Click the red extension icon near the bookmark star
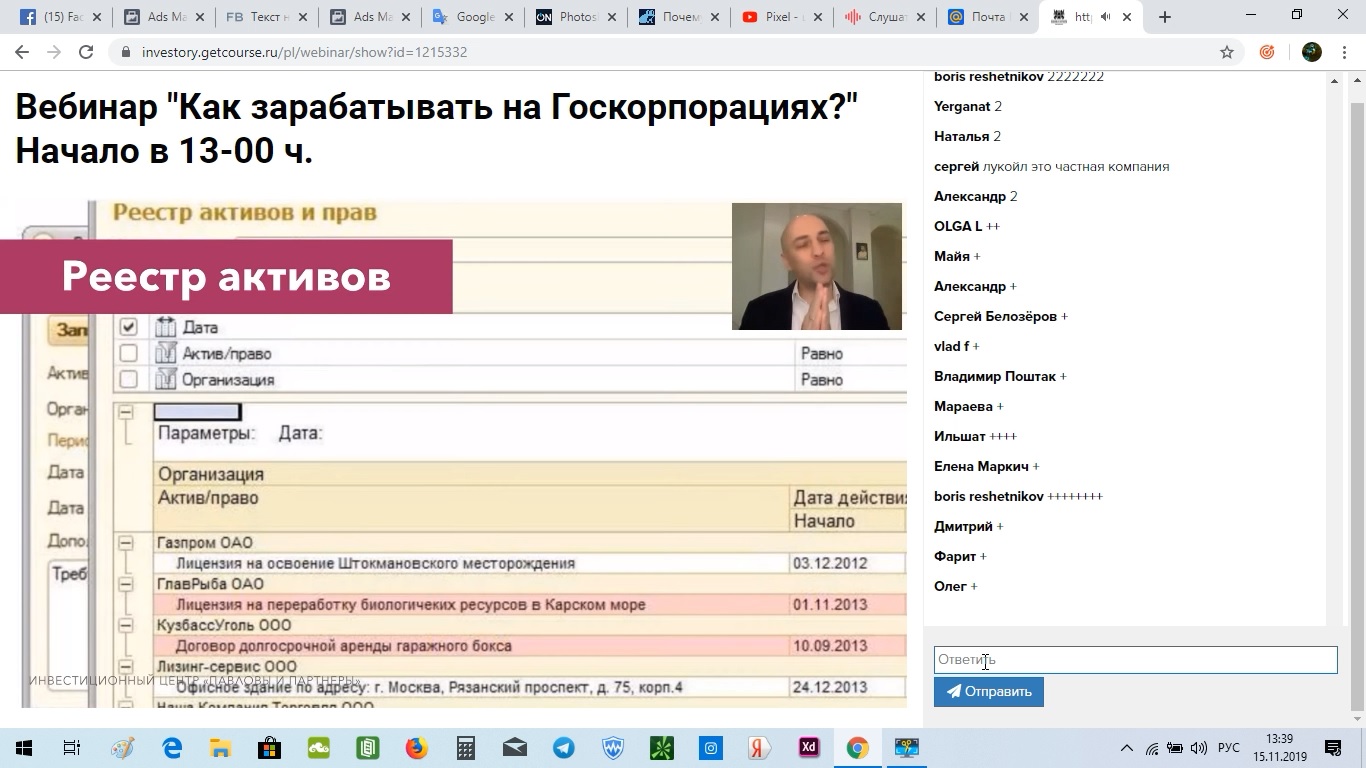 pyautogui.click(x=1268, y=50)
